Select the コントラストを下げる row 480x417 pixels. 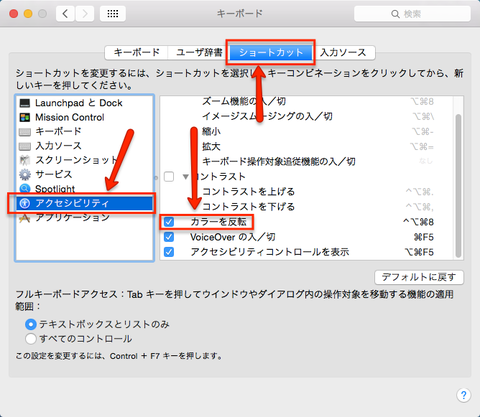coord(307,207)
